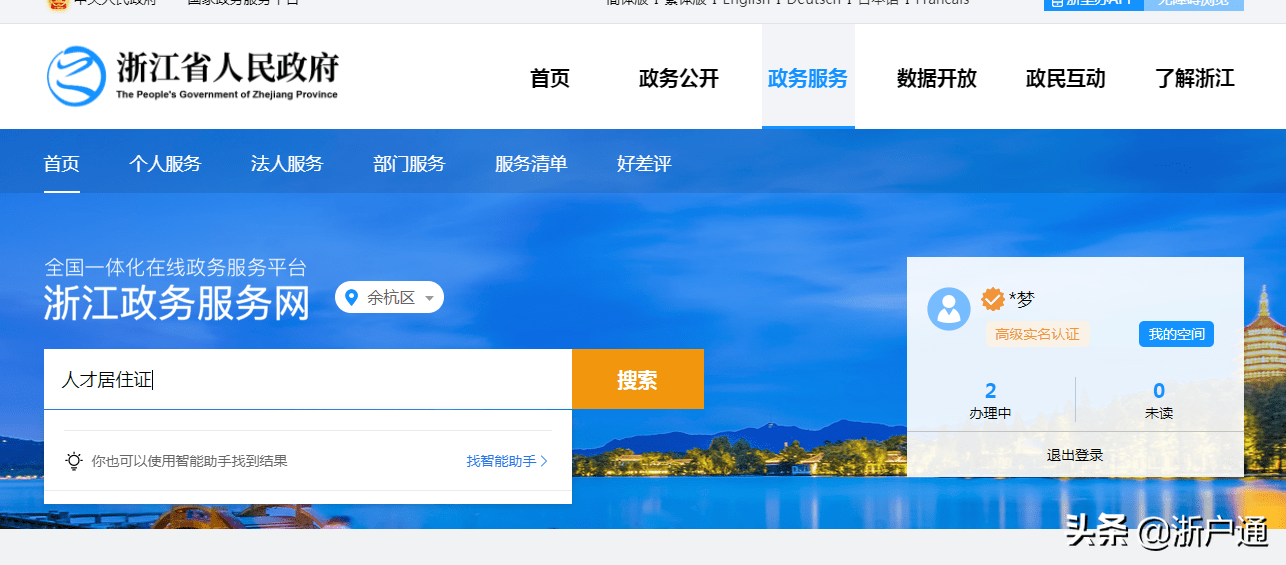Click the location pin icon beside 余杭区

(352, 297)
